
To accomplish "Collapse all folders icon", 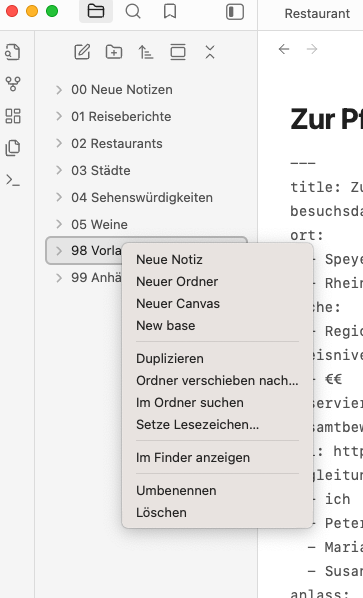I will [x=210, y=52].
